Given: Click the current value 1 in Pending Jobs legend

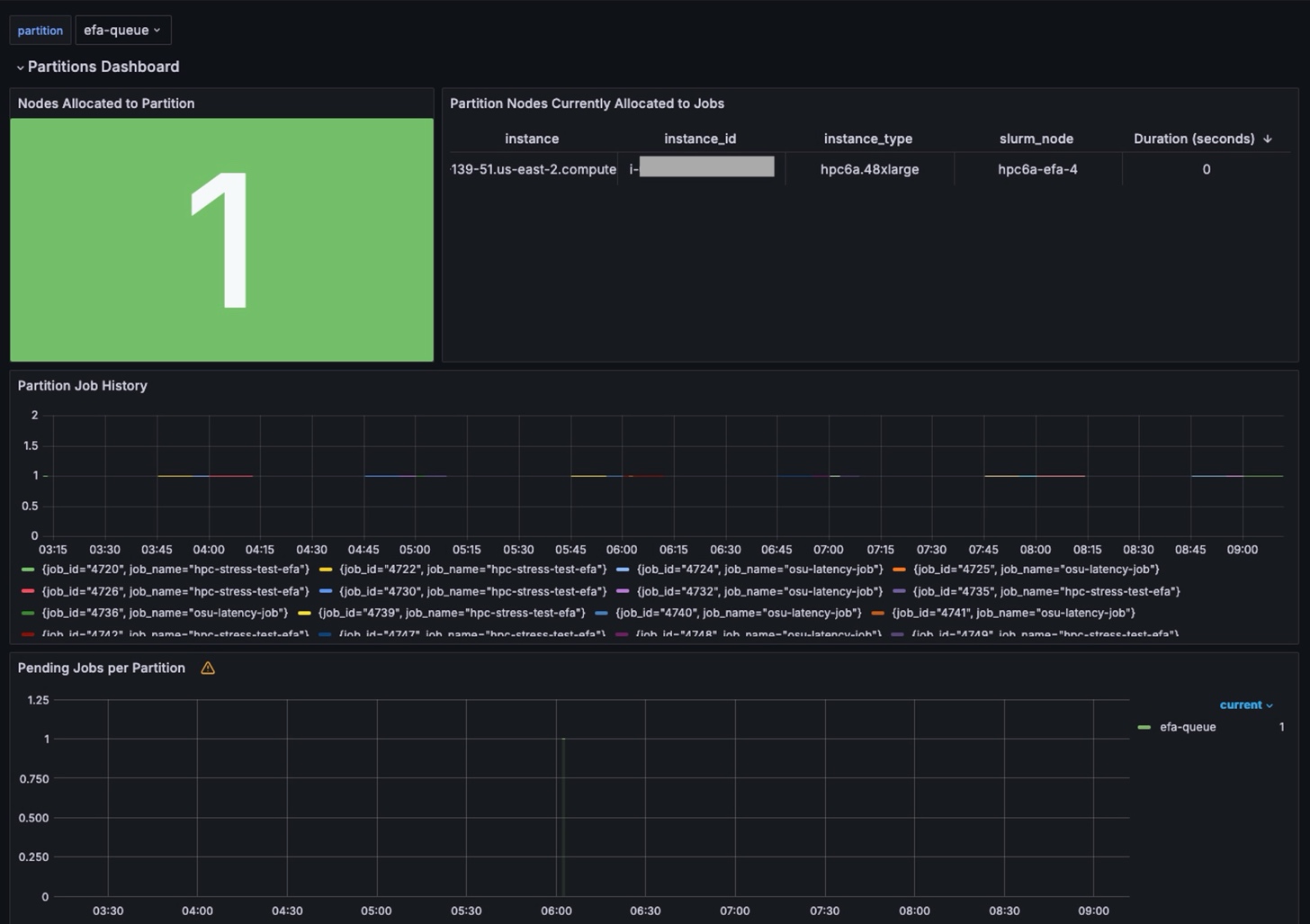Looking at the screenshot, I should click(1281, 727).
